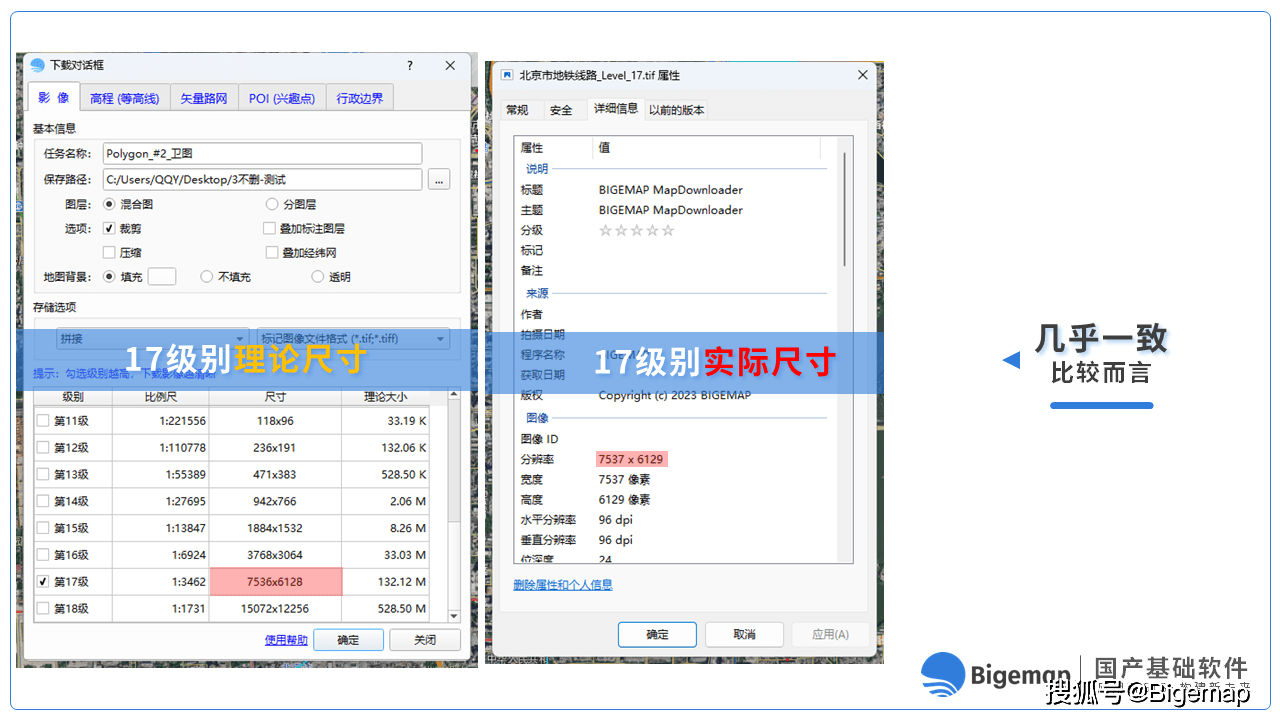Click the level table scroll down arrow
Viewport: 1280px width, 720px height.
[454, 615]
